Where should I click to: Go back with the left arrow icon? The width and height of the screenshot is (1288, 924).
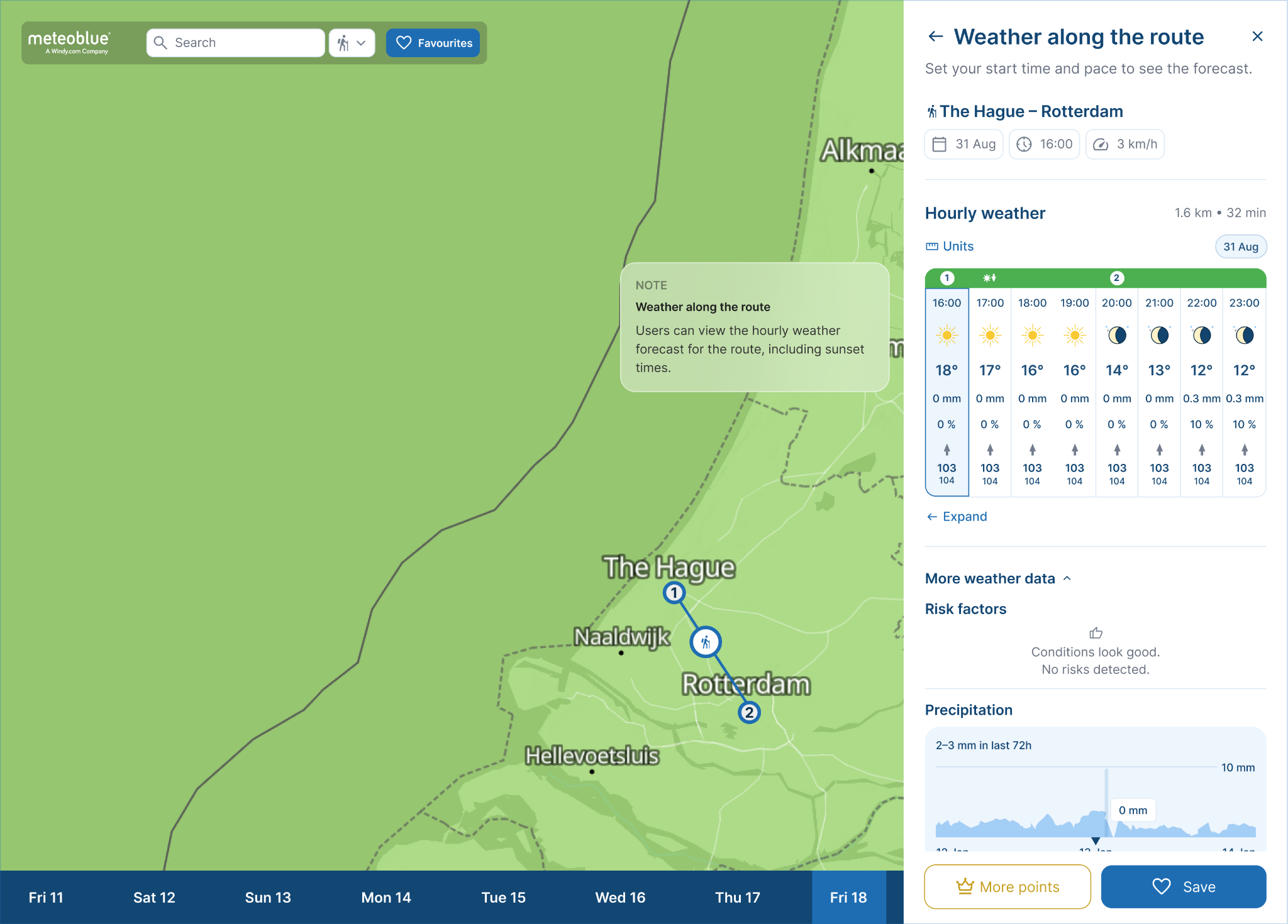point(936,36)
